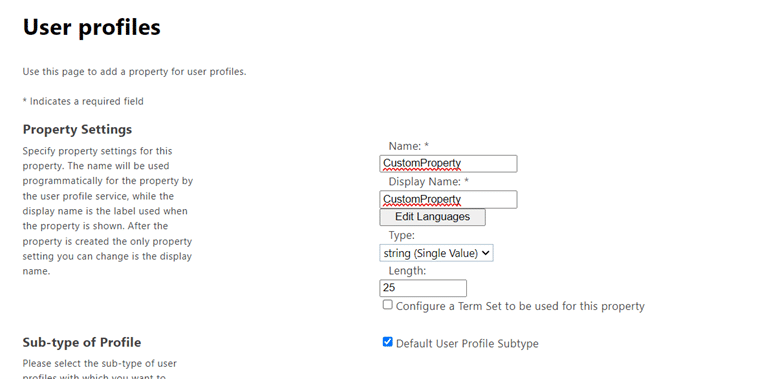Click the "Name: *" label
Screen dimensions: 765x379
408,146
